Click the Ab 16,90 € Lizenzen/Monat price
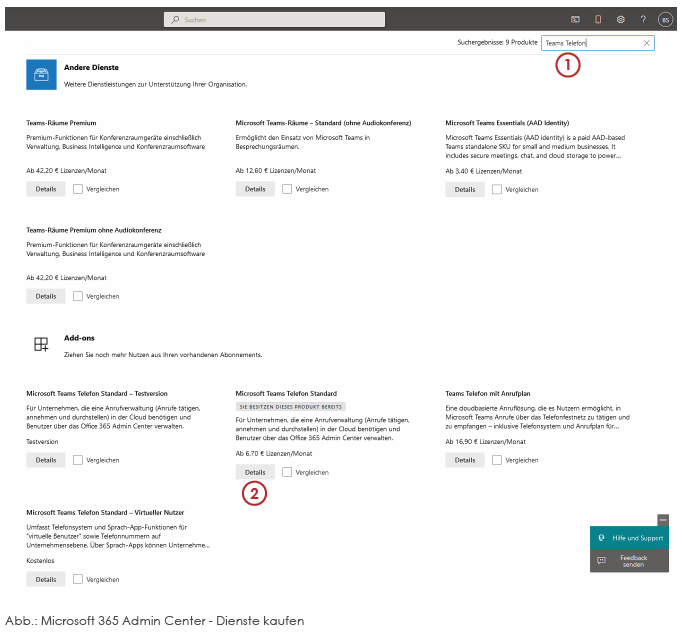Screen dimensions: 682x638 click(485, 441)
